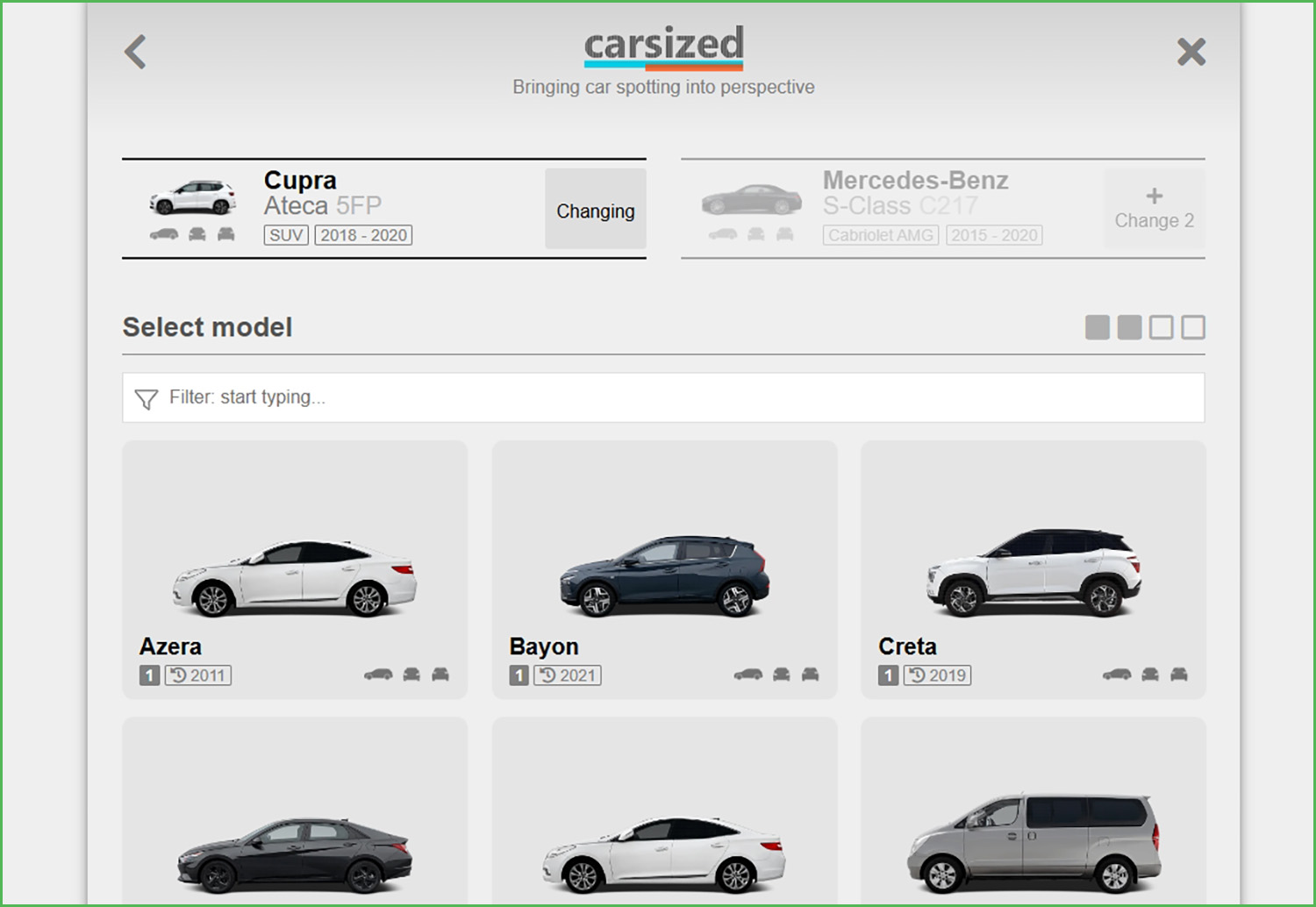Click the Azera side view icon

click(x=378, y=675)
